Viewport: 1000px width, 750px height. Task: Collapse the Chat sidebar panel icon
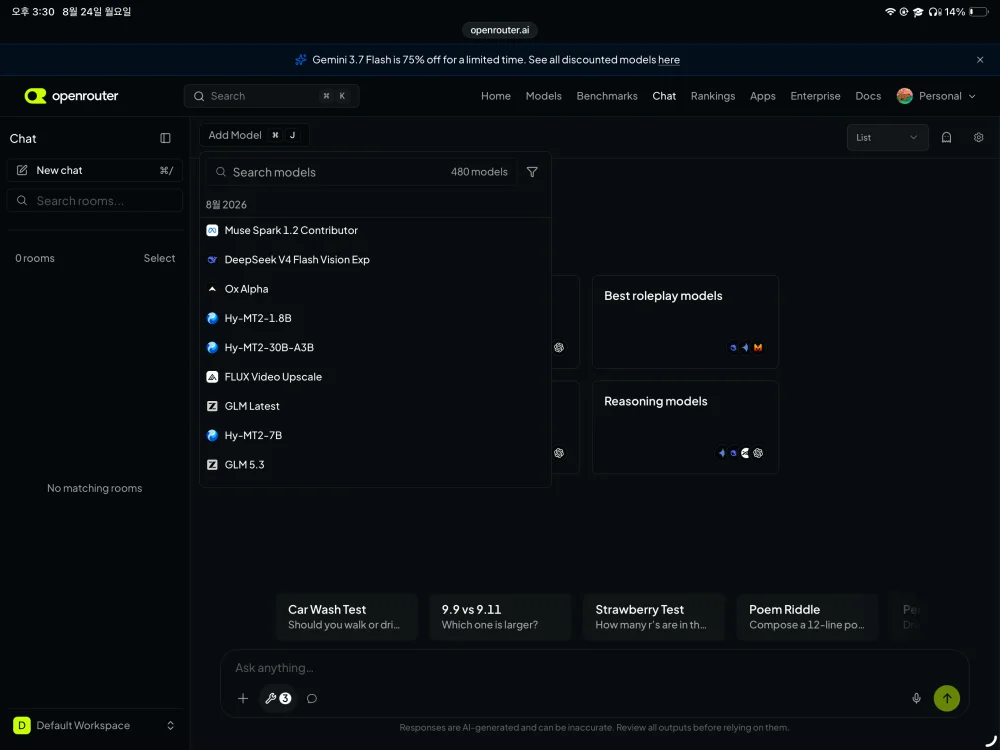click(165, 138)
